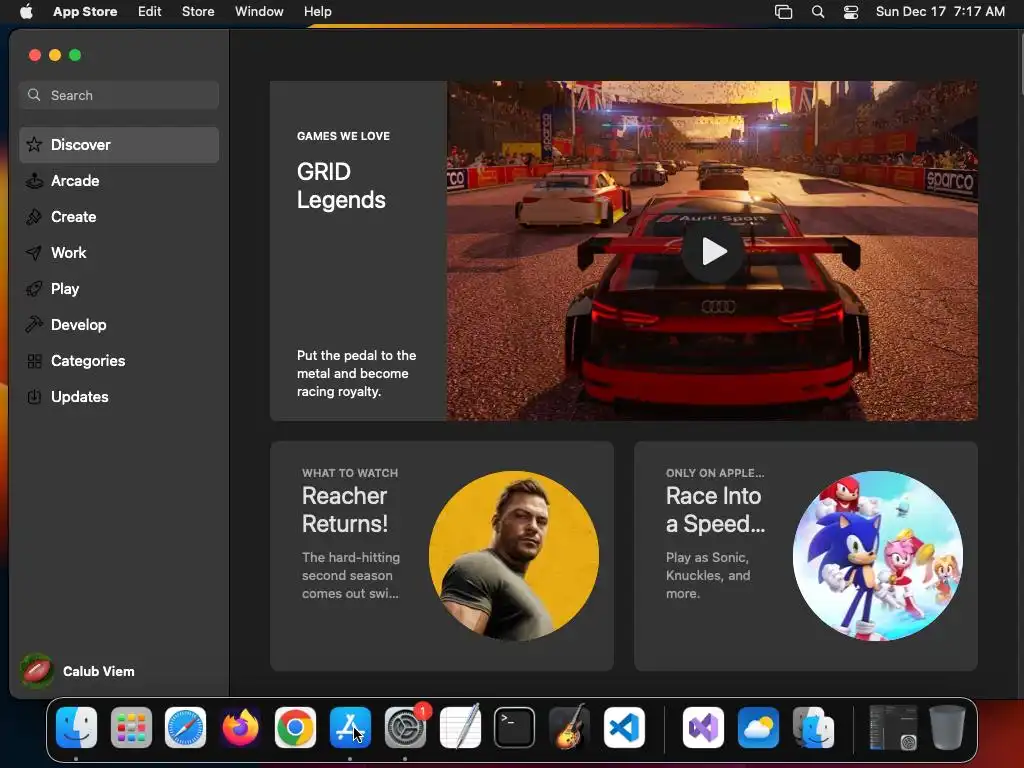Click the grid icon beside Categories
This screenshot has width=1024, height=768.
coord(35,360)
